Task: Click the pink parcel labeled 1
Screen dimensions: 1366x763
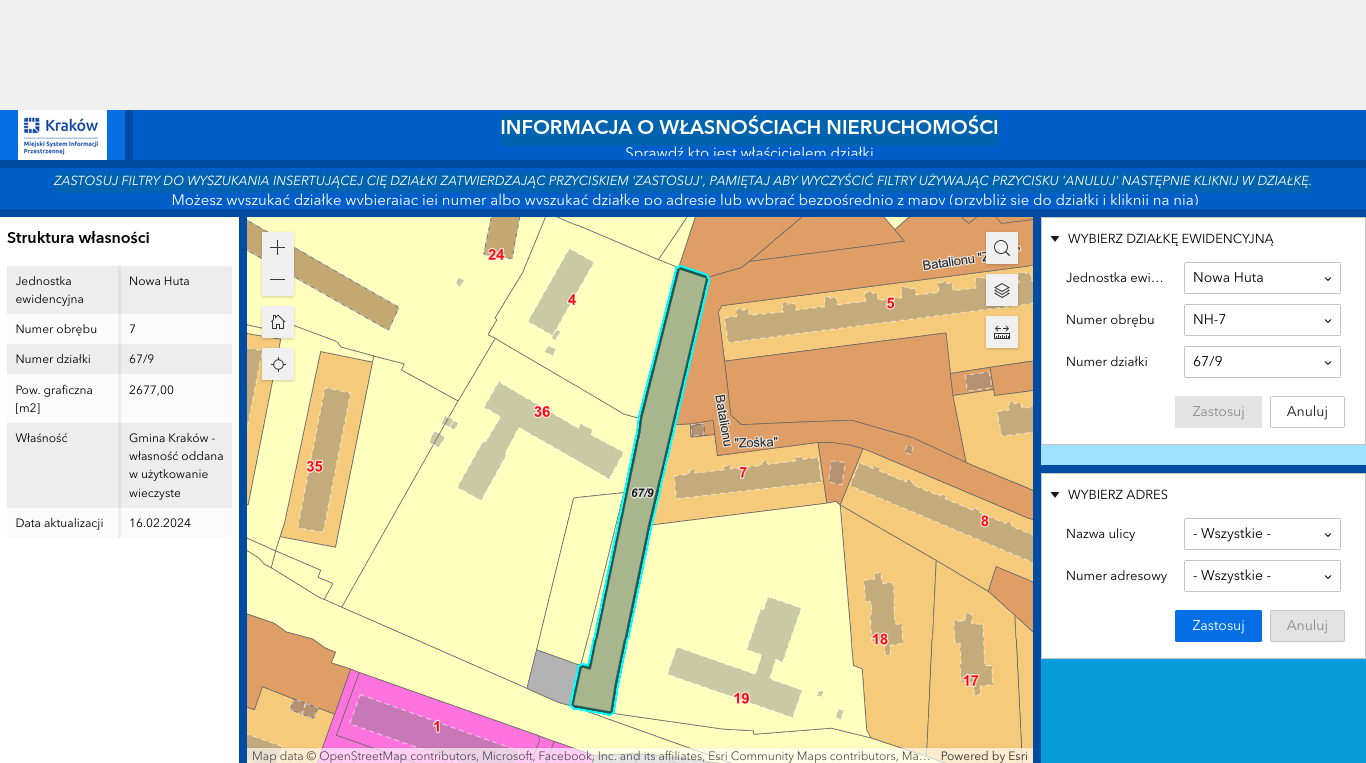Action: tap(436, 726)
